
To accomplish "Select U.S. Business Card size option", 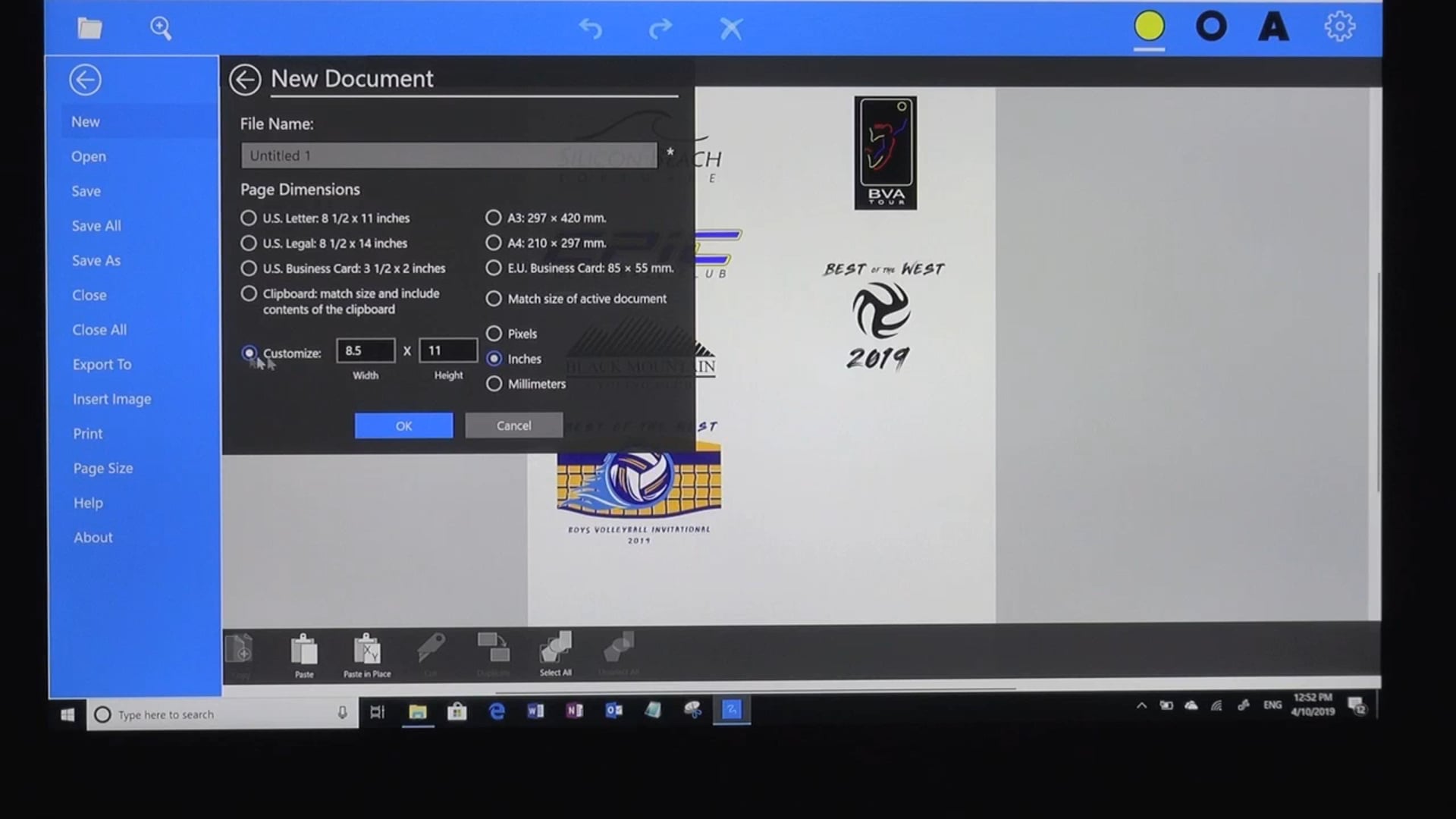I will click(x=249, y=268).
